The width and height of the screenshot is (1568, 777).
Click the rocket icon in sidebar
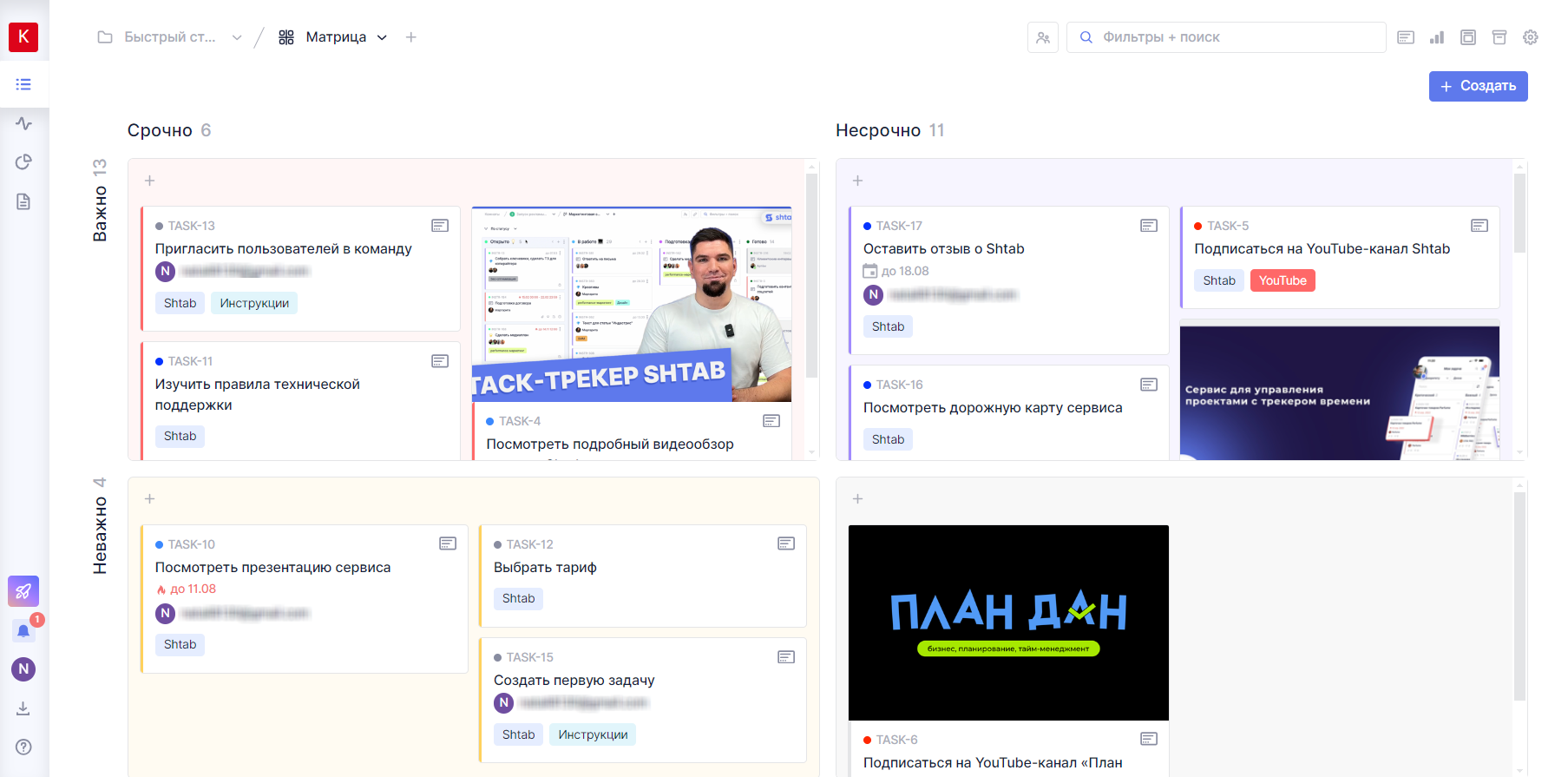click(23, 591)
